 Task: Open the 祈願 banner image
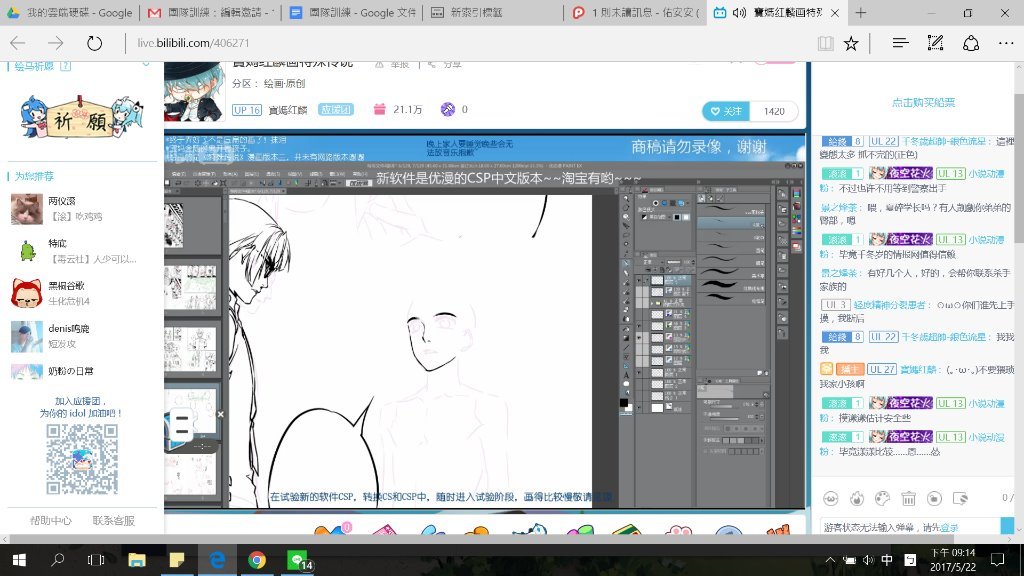coord(82,117)
